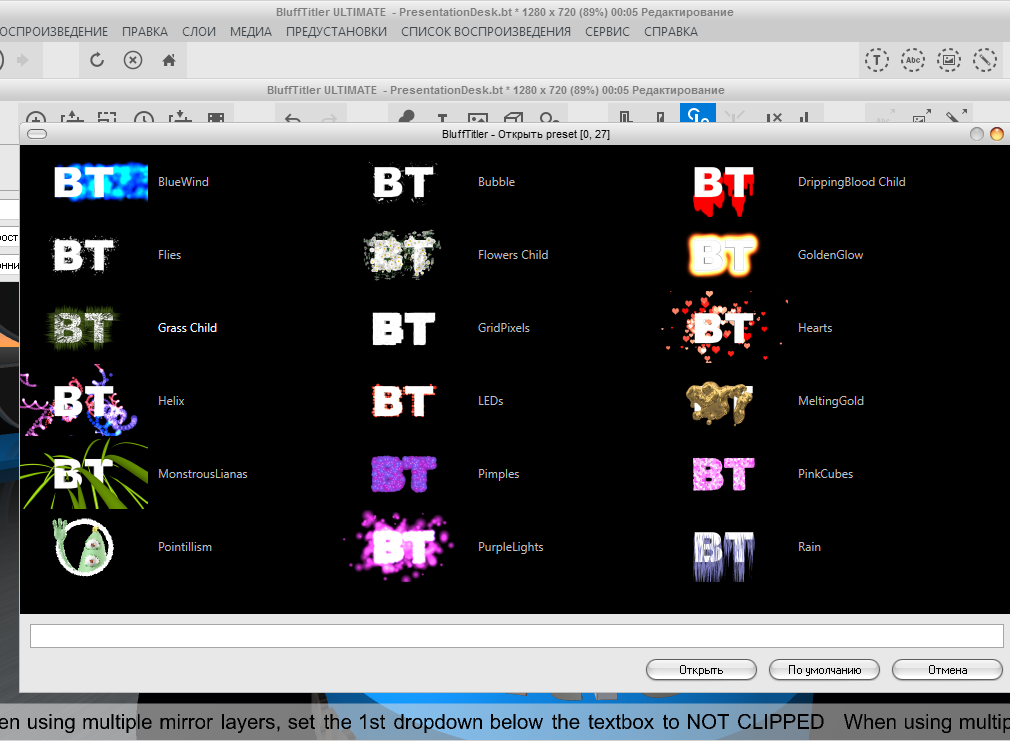This screenshot has height=741, width=1010.
Task: Click the reload arrow icon in top toolbar
Action: pyautogui.click(x=97, y=60)
